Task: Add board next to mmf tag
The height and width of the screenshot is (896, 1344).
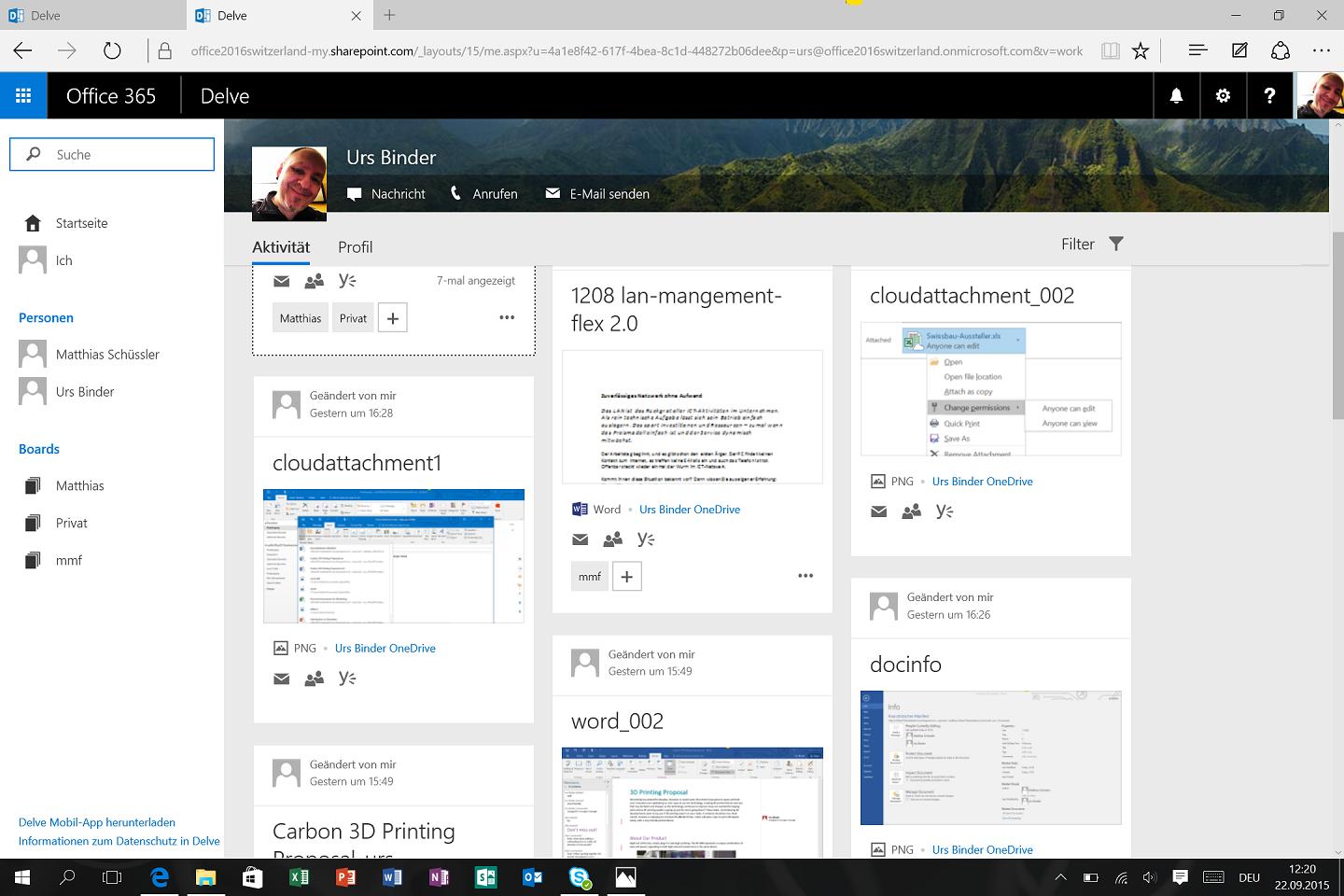Action: pos(627,577)
